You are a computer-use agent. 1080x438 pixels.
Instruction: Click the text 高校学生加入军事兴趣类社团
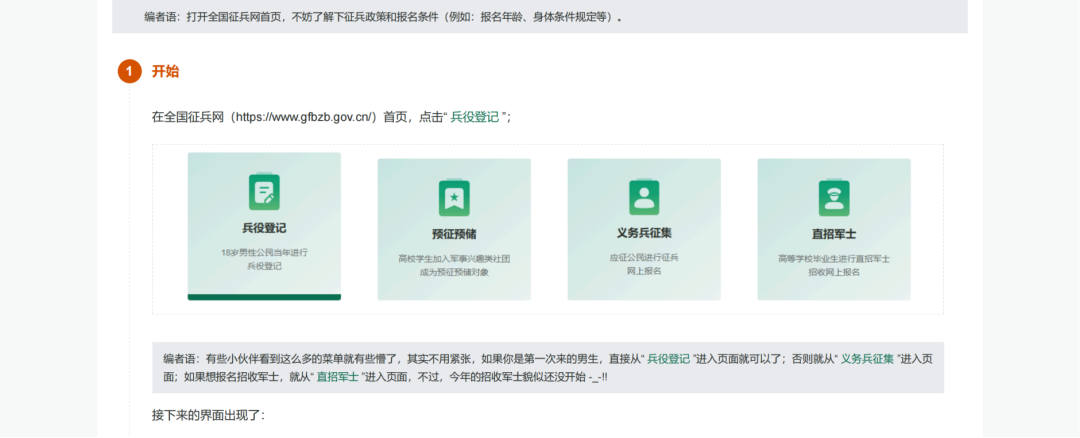tap(454, 259)
